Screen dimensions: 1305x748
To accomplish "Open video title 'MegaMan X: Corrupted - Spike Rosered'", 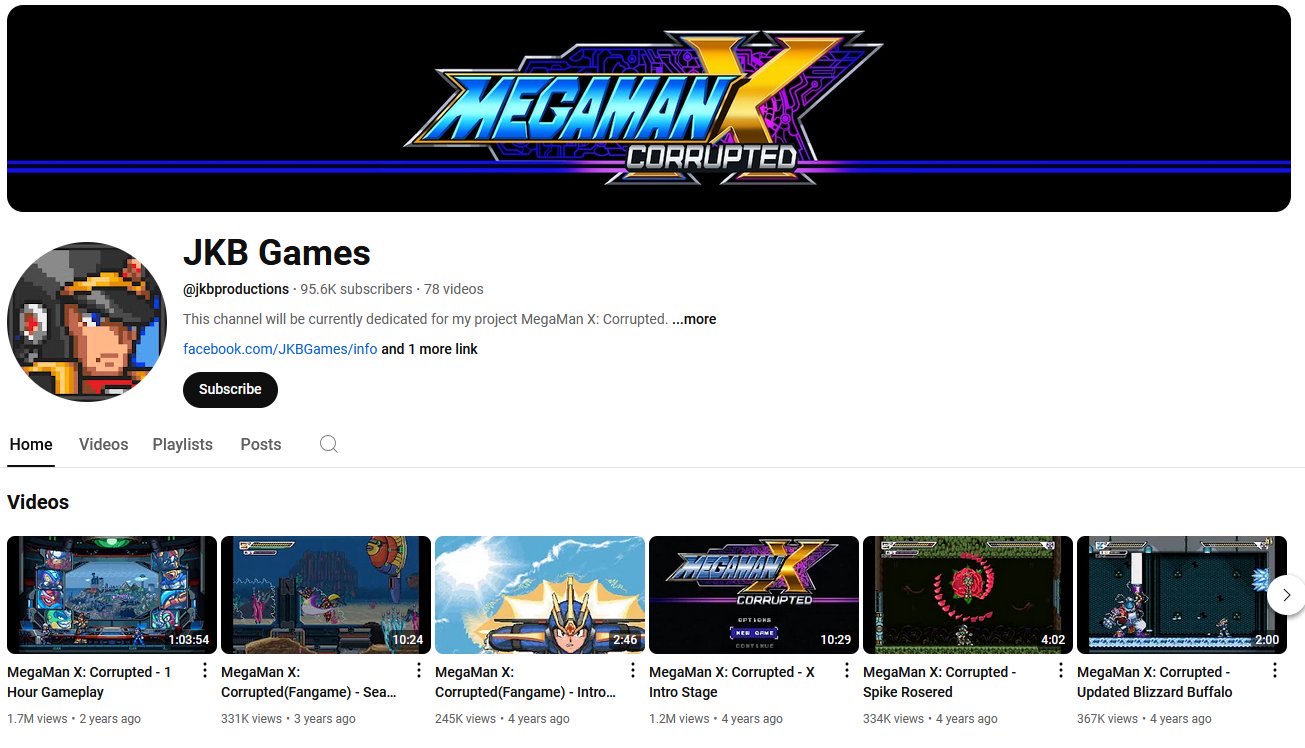I will tap(940, 682).
